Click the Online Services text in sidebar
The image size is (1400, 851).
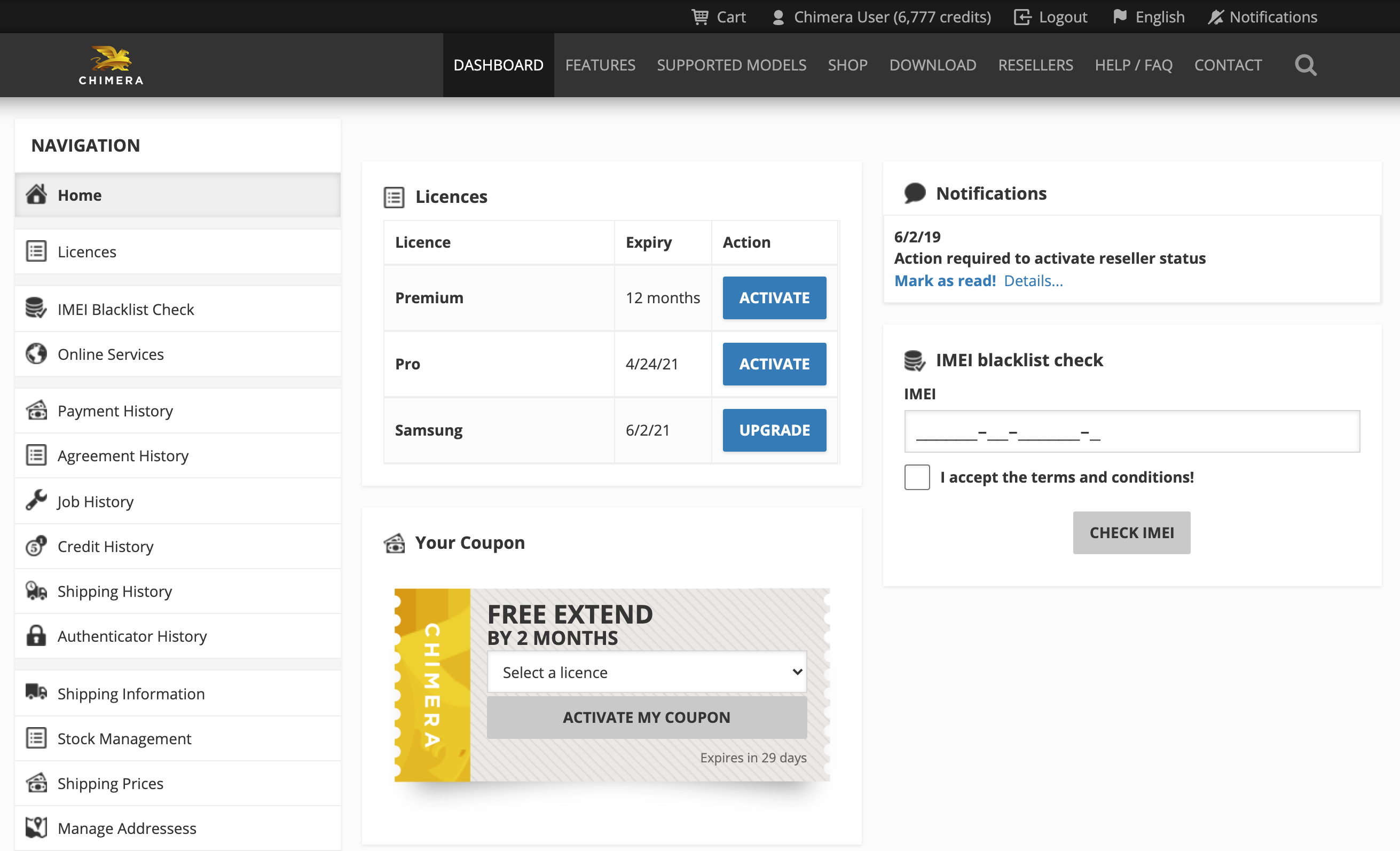tap(111, 354)
